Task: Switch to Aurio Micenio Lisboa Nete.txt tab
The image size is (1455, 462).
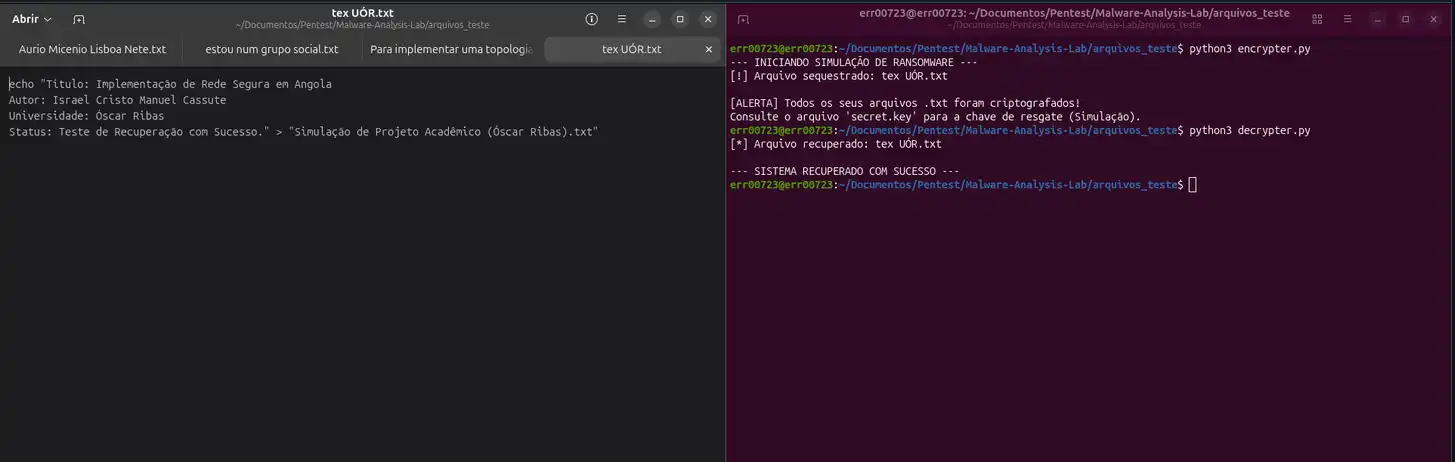Action: coord(92,49)
